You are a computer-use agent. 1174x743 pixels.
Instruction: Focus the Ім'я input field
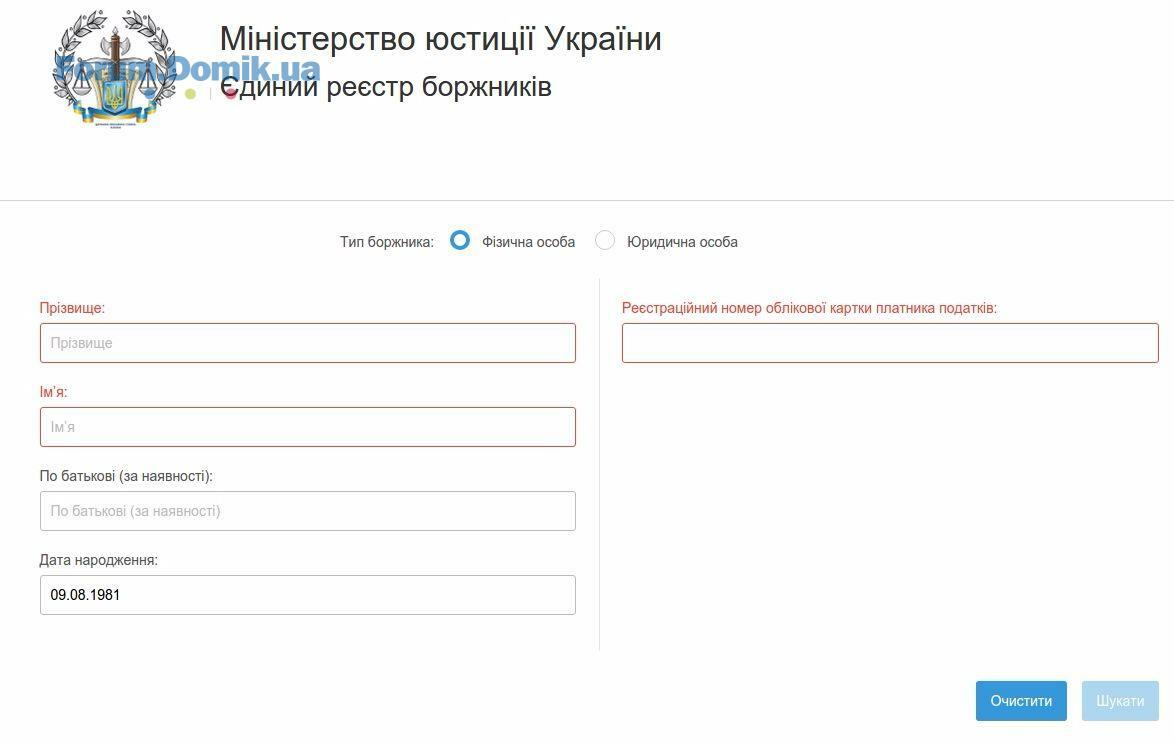(x=308, y=427)
